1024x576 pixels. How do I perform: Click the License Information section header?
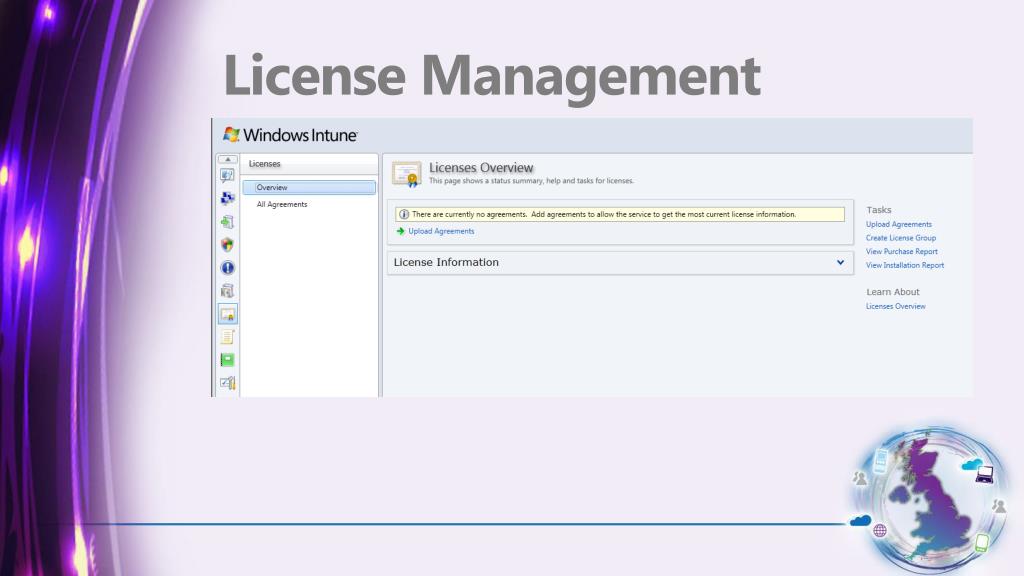point(620,263)
